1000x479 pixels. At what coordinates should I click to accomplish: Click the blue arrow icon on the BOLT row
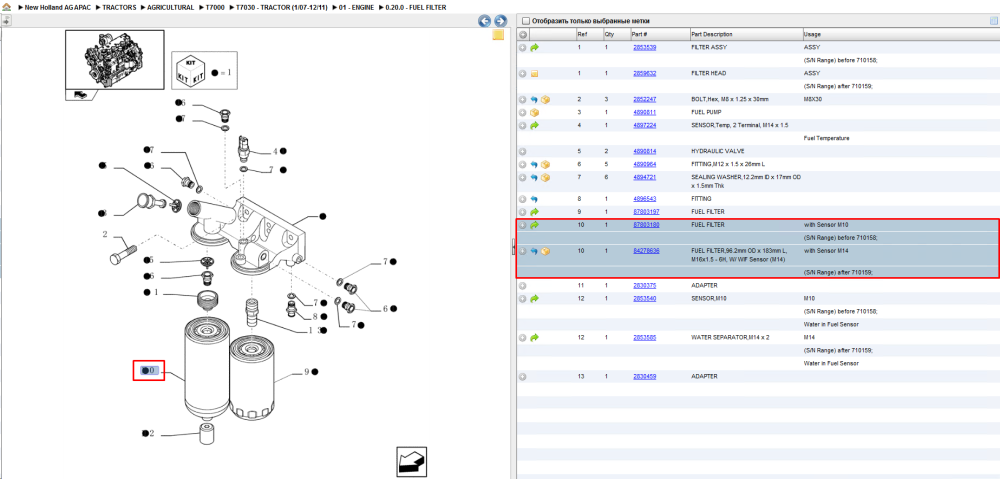coord(534,99)
